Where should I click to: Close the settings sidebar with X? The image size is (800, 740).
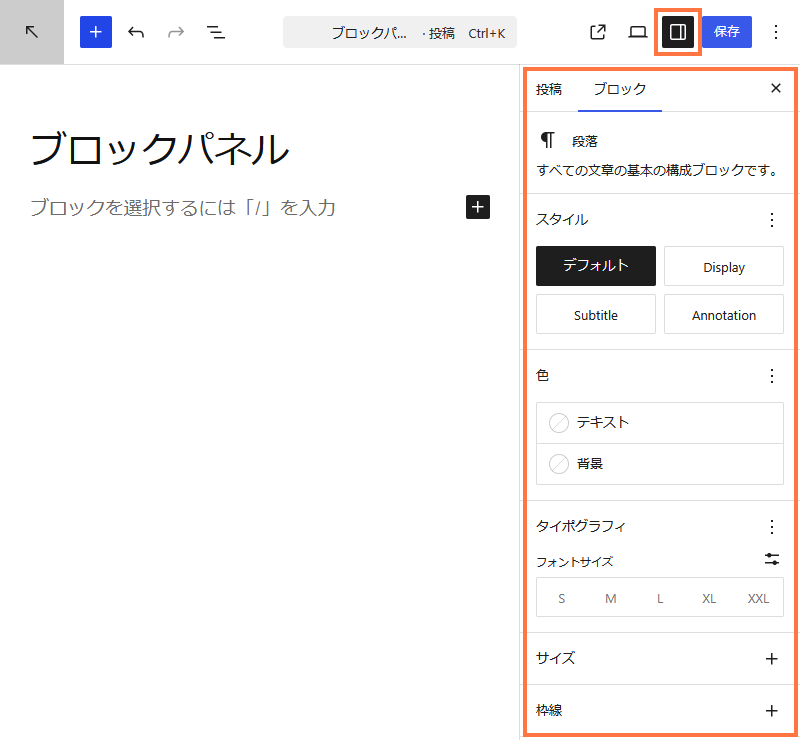pos(776,88)
